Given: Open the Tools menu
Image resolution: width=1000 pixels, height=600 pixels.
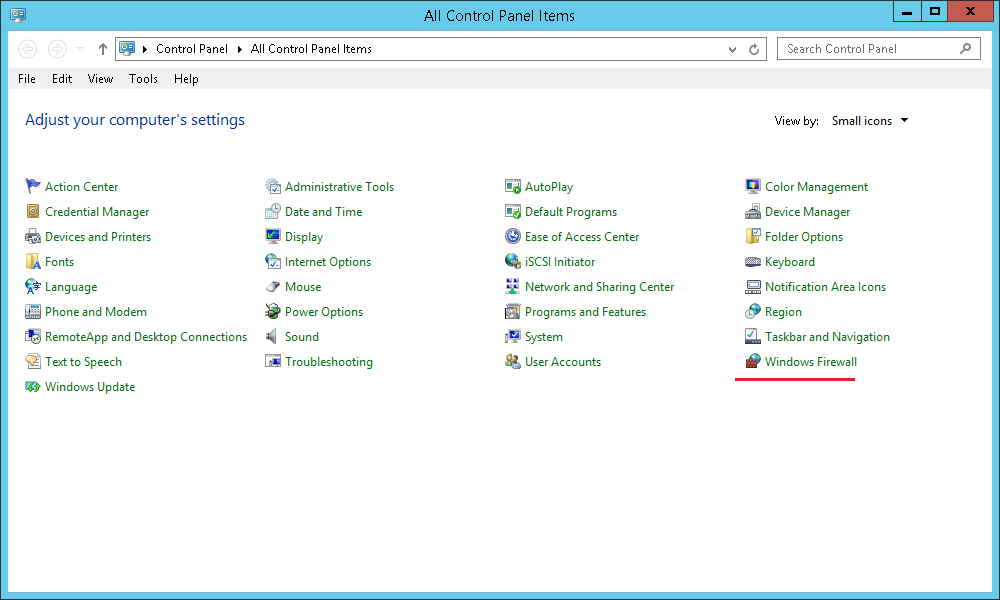Looking at the screenshot, I should [143, 78].
